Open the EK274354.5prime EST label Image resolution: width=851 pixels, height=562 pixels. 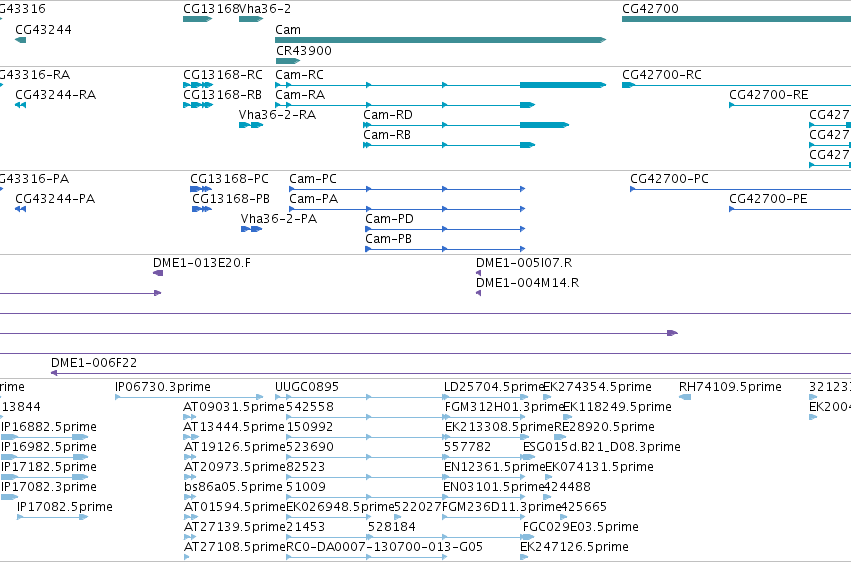coord(598,387)
